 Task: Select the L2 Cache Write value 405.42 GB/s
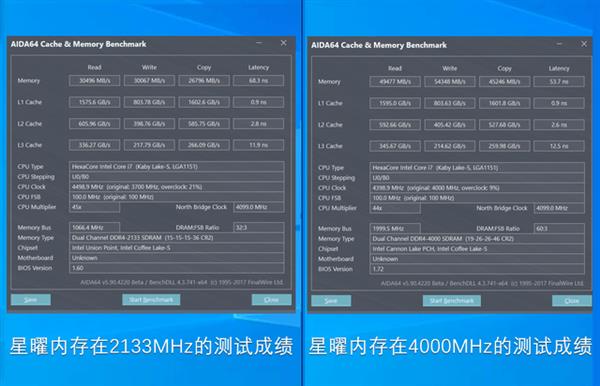click(x=450, y=125)
